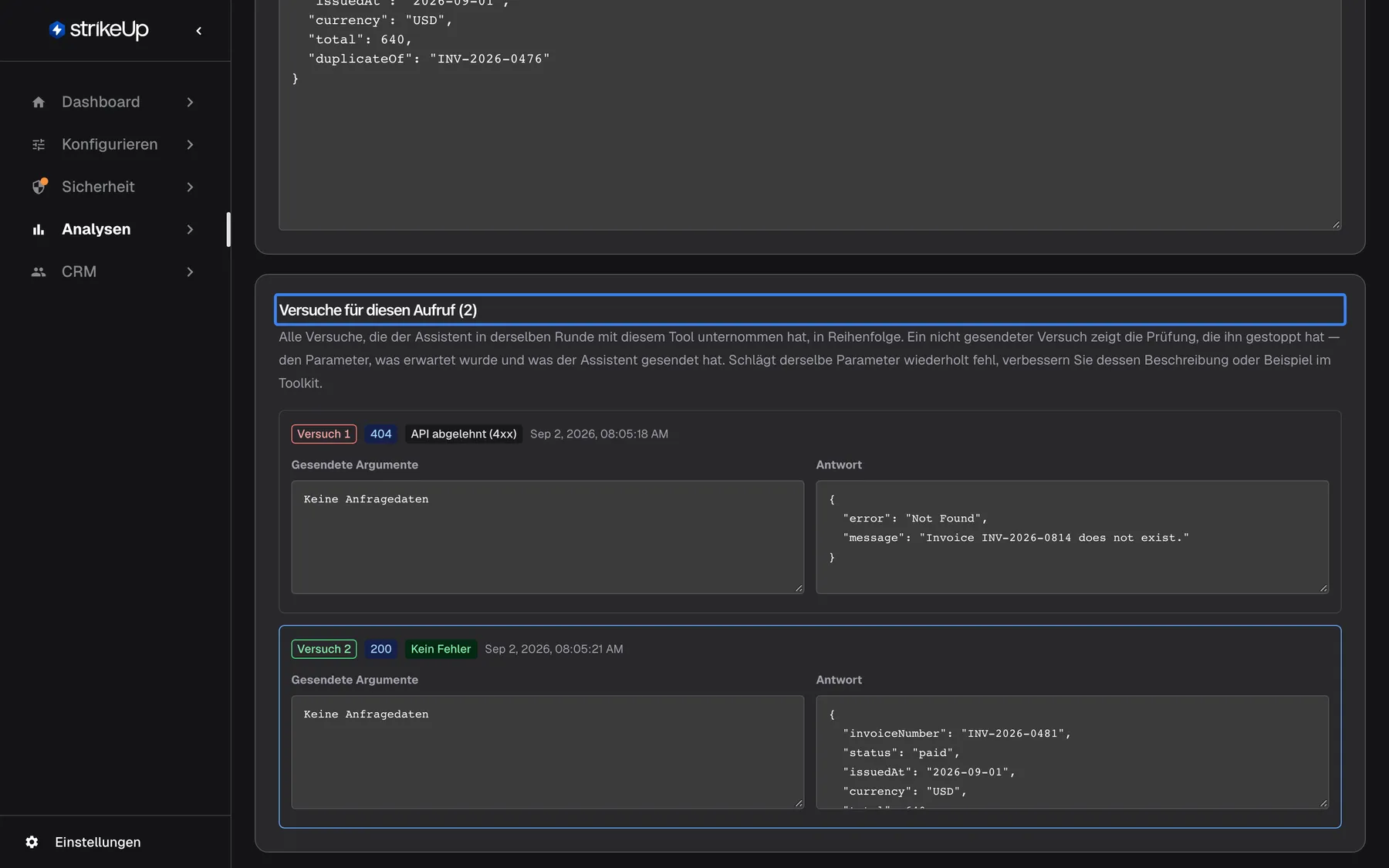Viewport: 1389px width, 868px height.
Task: Click the Dashboard home icon
Action: (x=39, y=102)
